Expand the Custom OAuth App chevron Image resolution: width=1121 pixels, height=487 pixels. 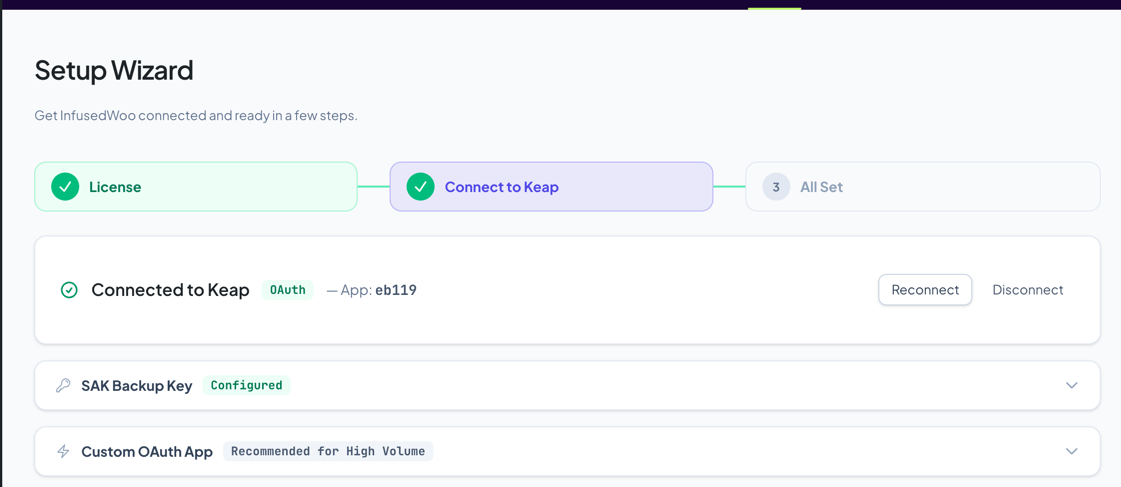coord(1071,451)
